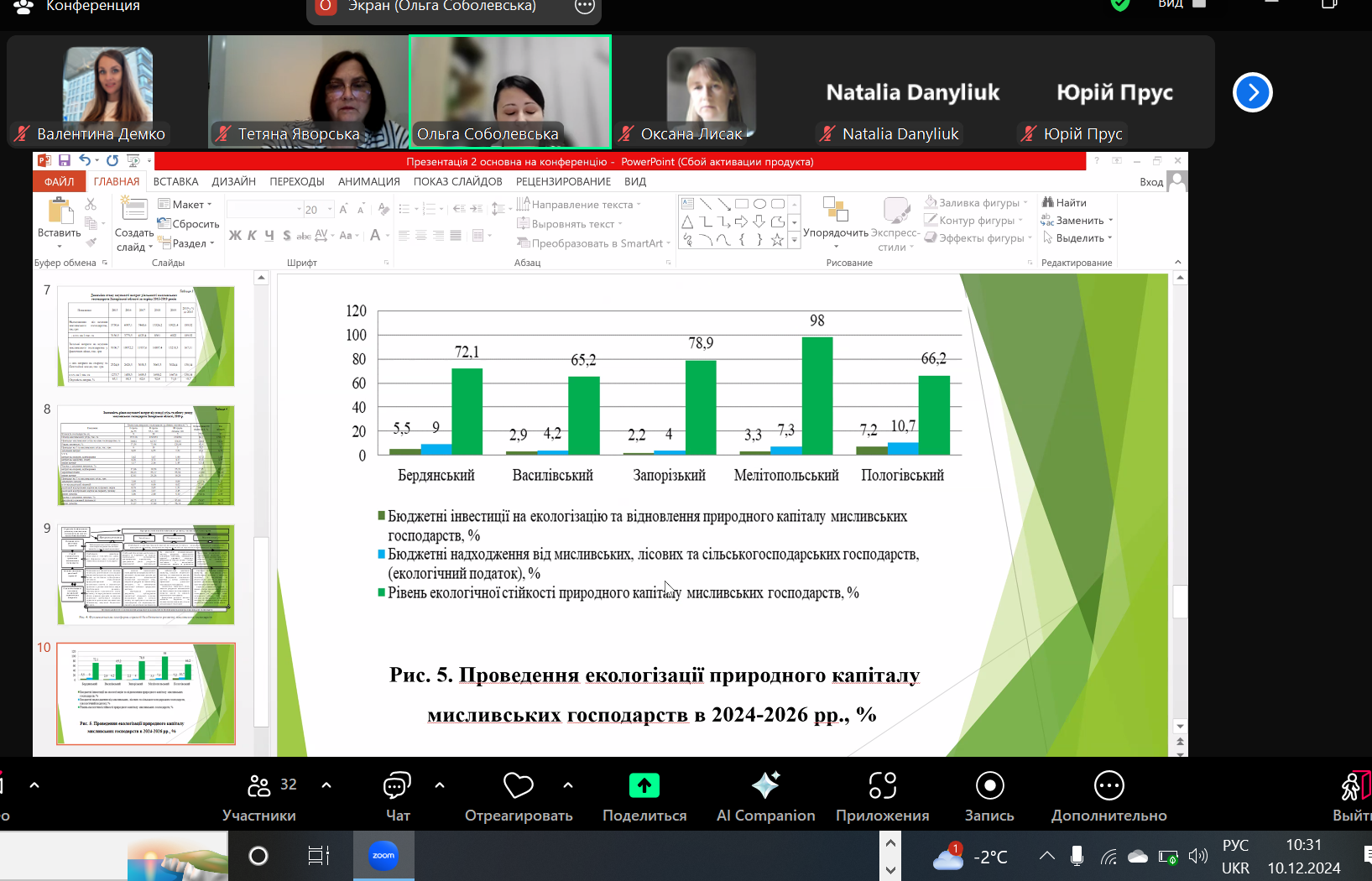Screen dimensions: 1372x881
Task: Click the Найти find button
Action: pyautogui.click(x=1064, y=202)
